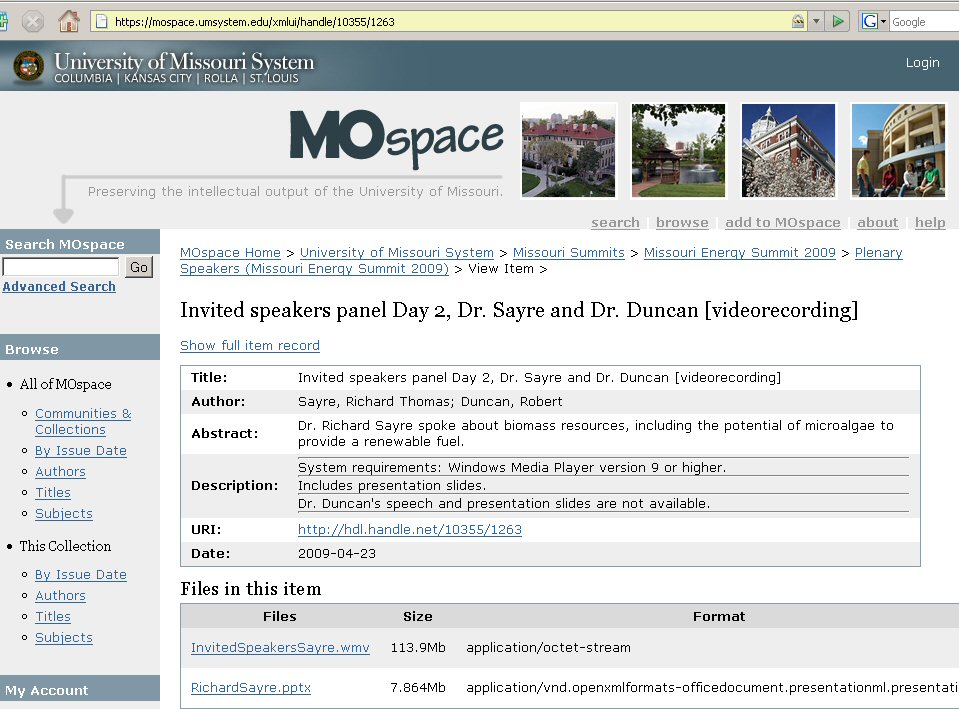Click the browser Home icon
959x709 pixels.
tap(68, 21)
